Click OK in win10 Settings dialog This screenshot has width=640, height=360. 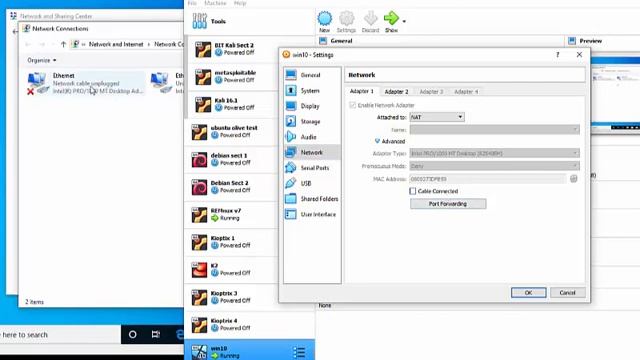pyautogui.click(x=529, y=293)
